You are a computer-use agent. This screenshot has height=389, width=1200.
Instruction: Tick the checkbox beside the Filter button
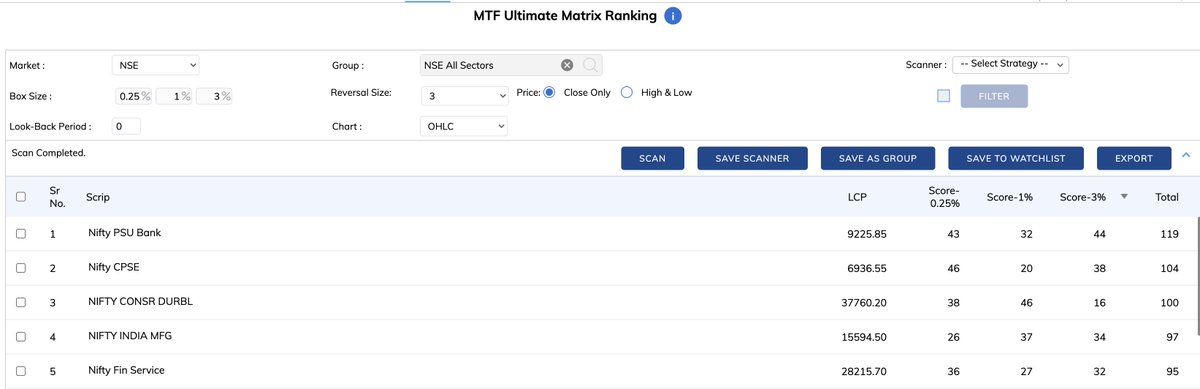point(943,96)
